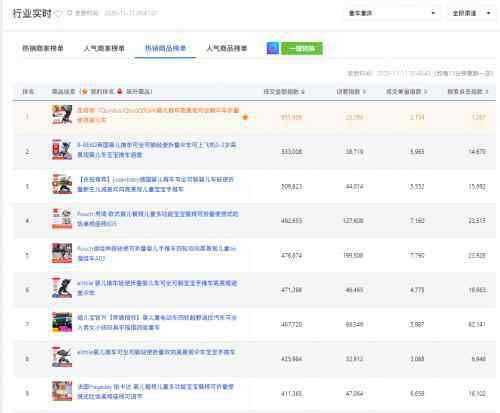The width and height of the screenshot is (500, 413).
Task: Select the 热销商品榜单 tab
Action: [165, 48]
